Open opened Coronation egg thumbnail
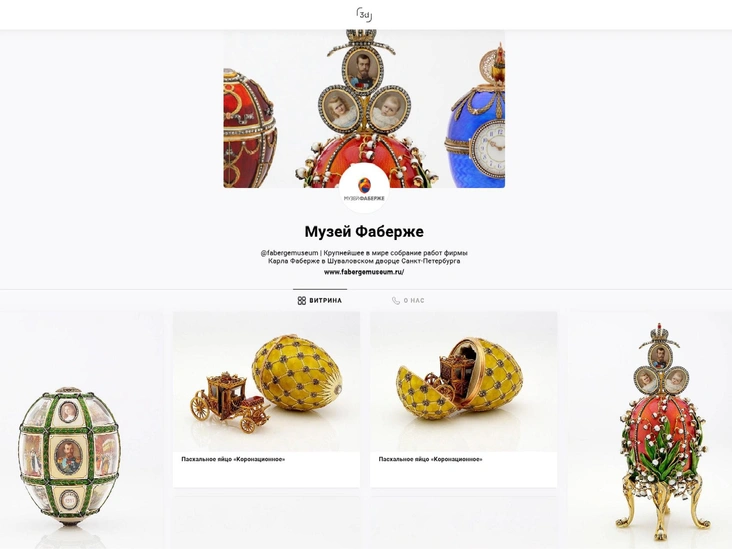This screenshot has width=732, height=549. (464, 382)
